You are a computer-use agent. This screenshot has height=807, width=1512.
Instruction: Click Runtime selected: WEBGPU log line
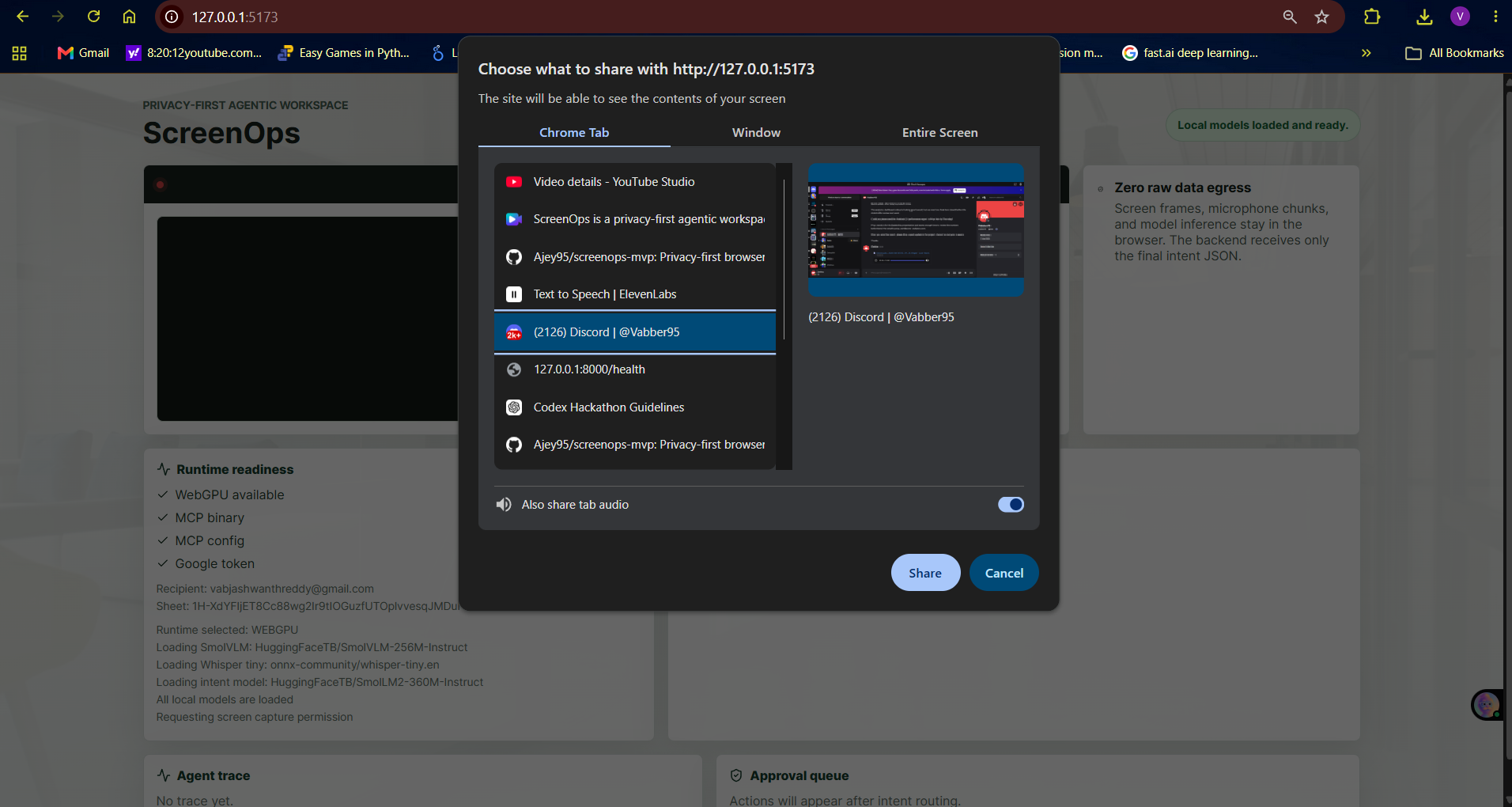(x=227, y=630)
